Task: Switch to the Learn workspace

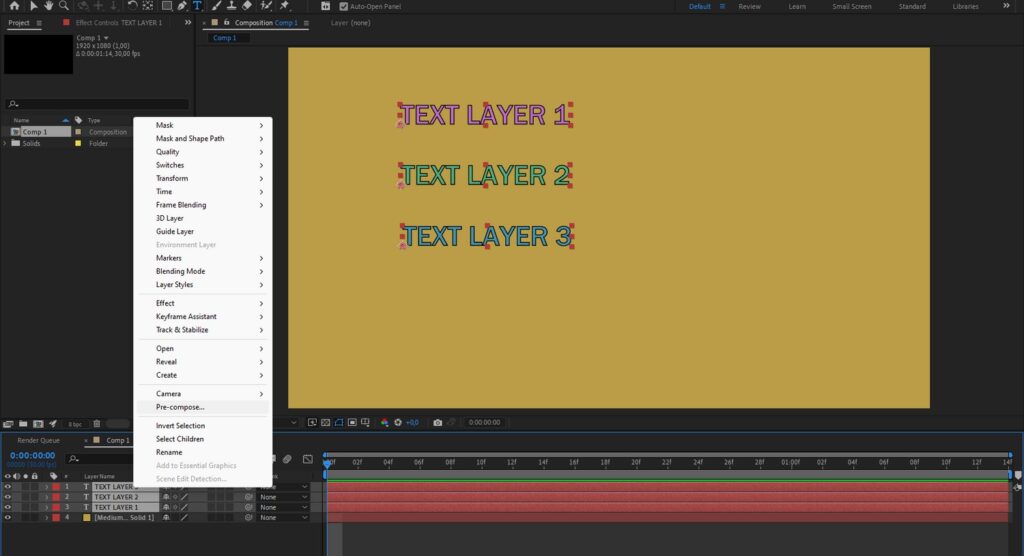Action: coord(797,7)
